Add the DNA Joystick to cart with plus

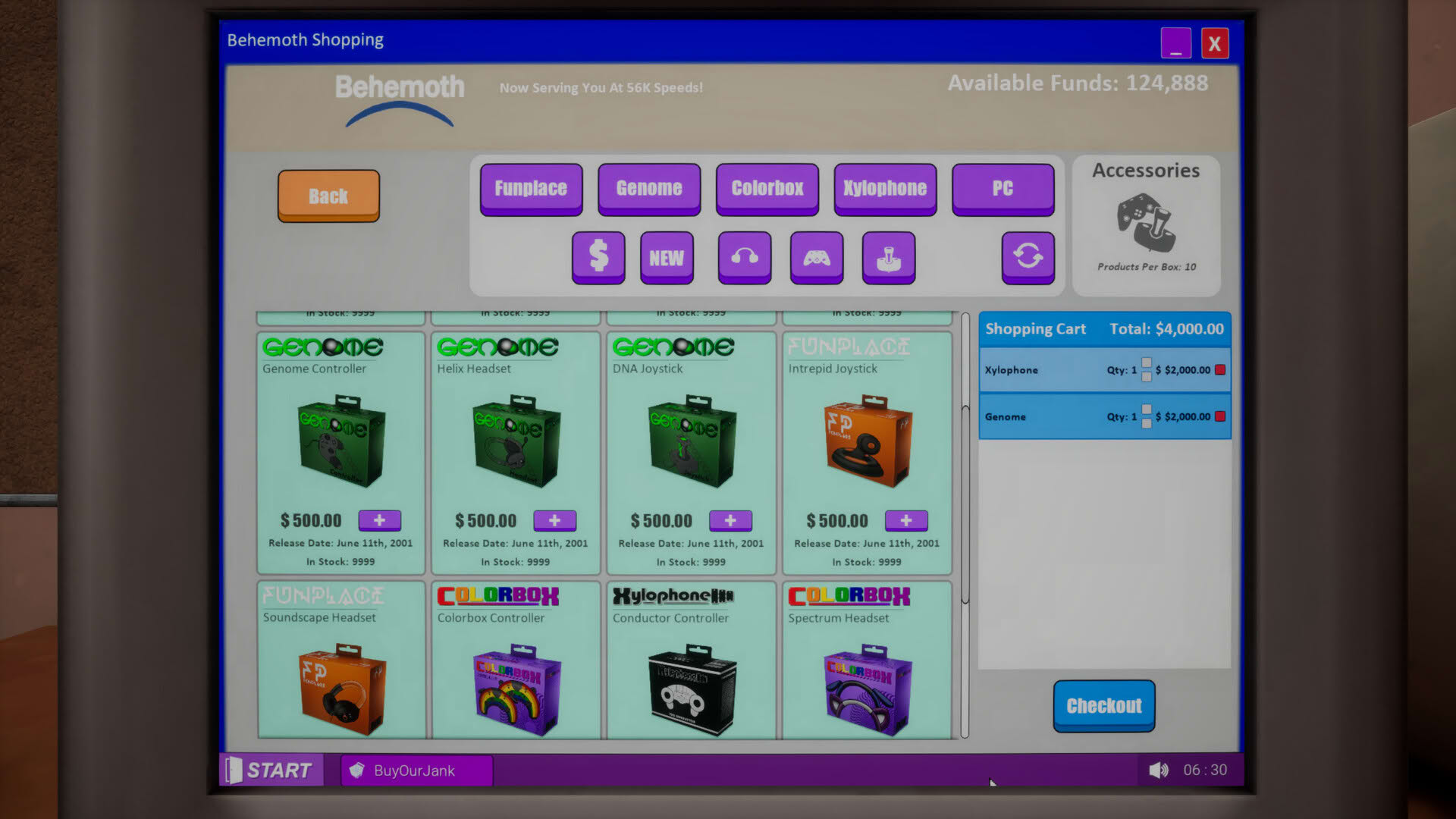point(730,520)
